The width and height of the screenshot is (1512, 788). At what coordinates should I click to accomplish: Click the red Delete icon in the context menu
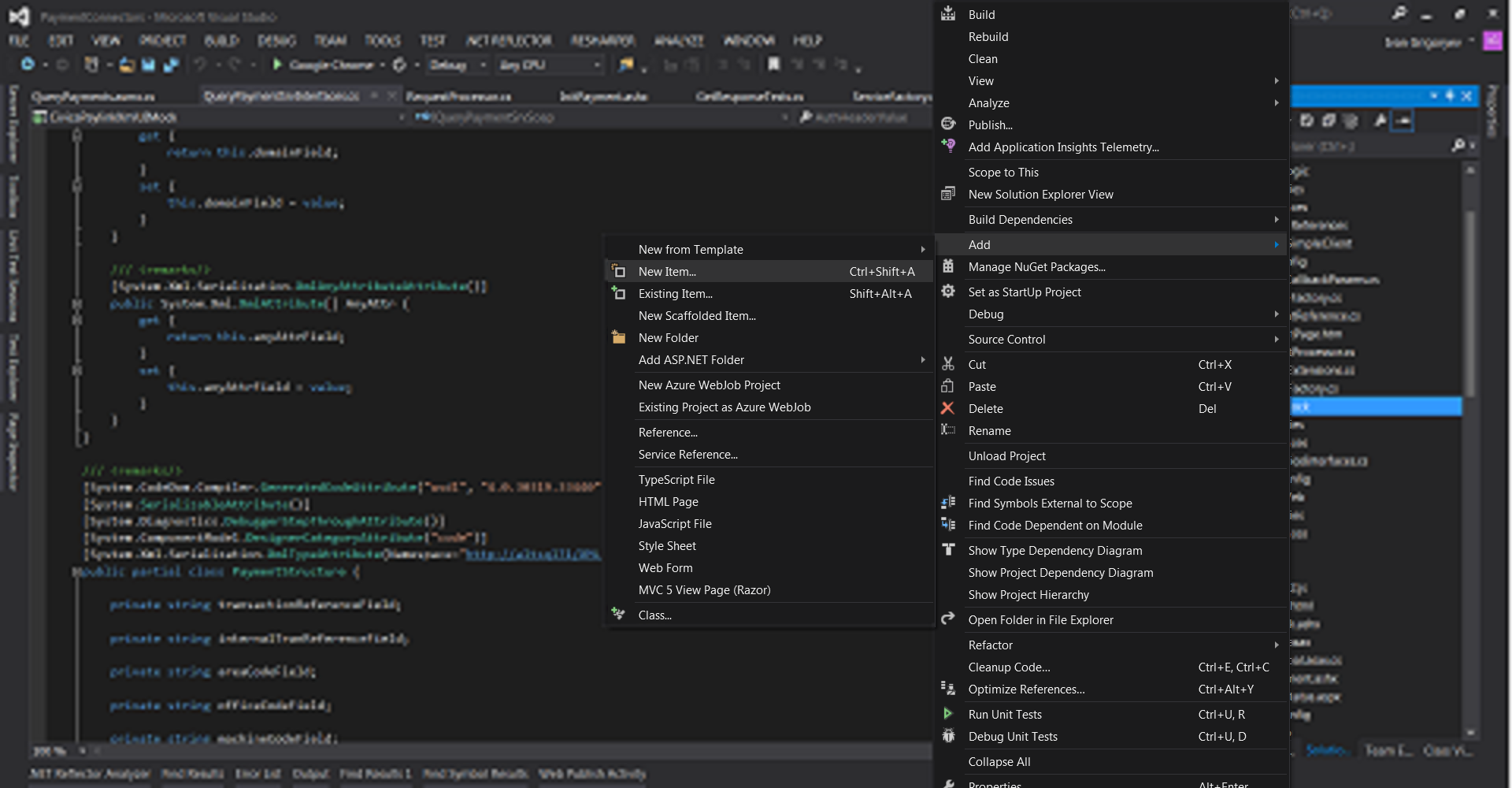click(948, 408)
